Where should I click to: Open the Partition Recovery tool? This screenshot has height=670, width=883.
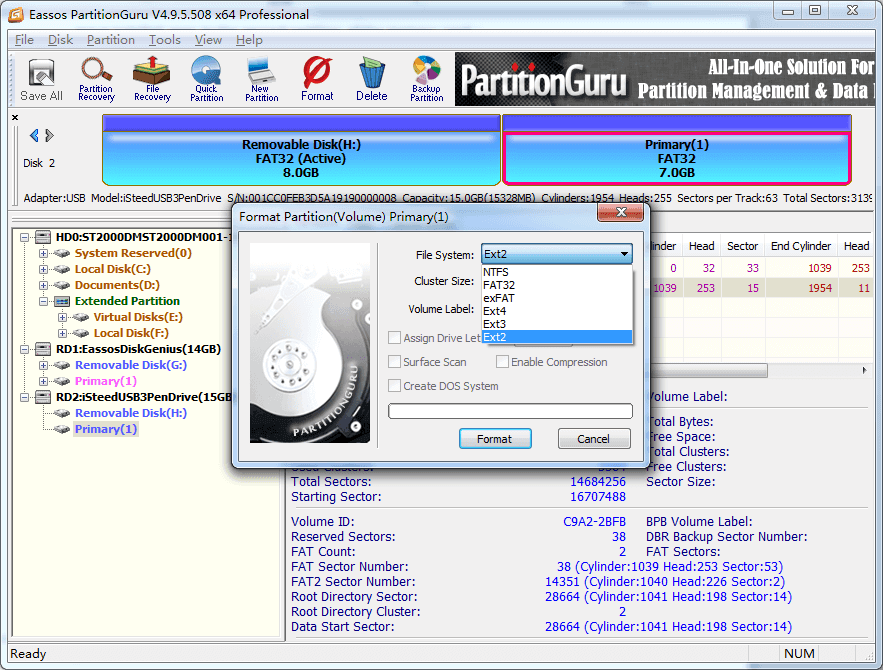point(96,79)
